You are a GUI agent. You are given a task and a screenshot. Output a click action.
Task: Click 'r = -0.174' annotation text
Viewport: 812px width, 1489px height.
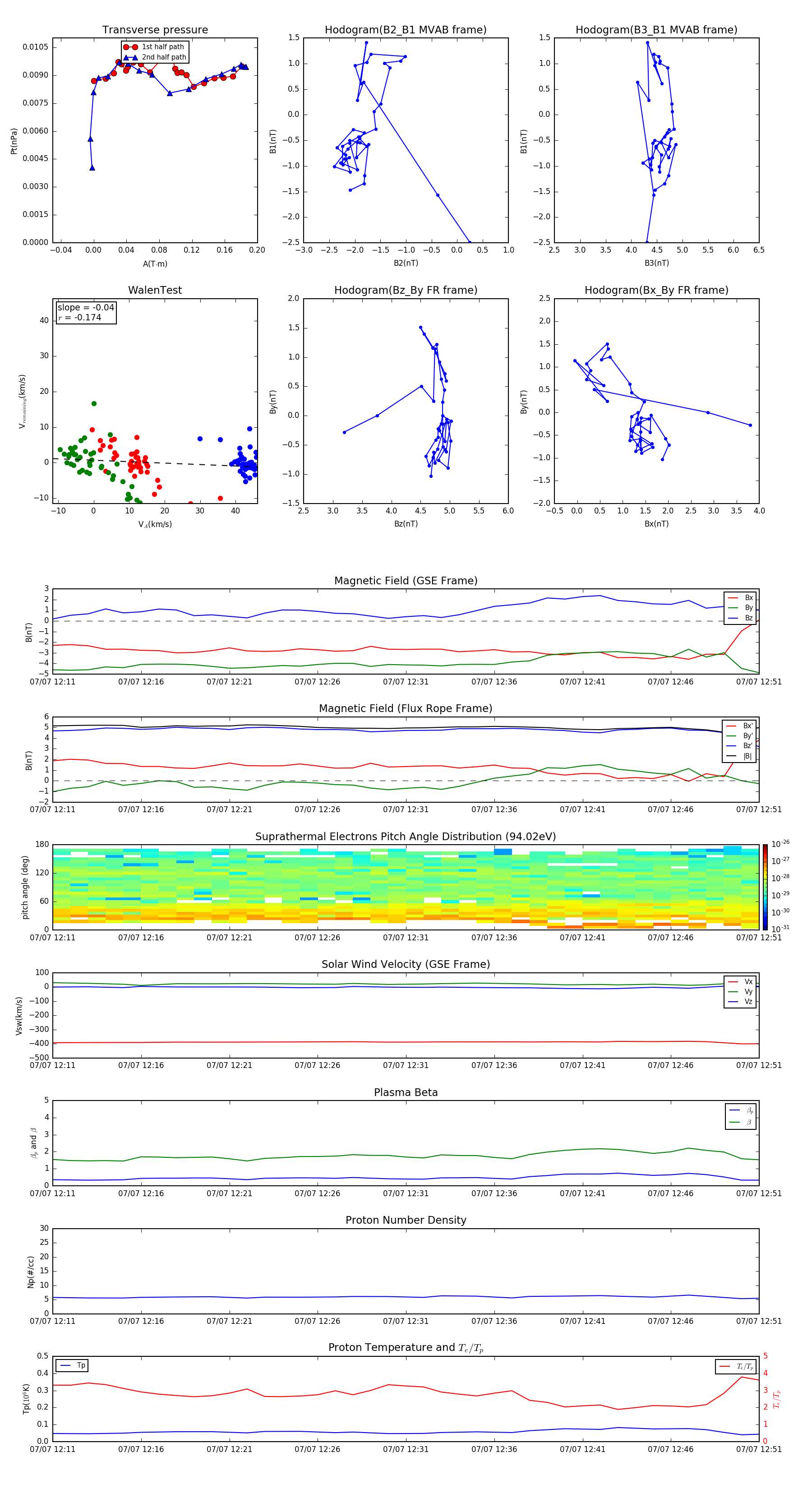(80, 317)
